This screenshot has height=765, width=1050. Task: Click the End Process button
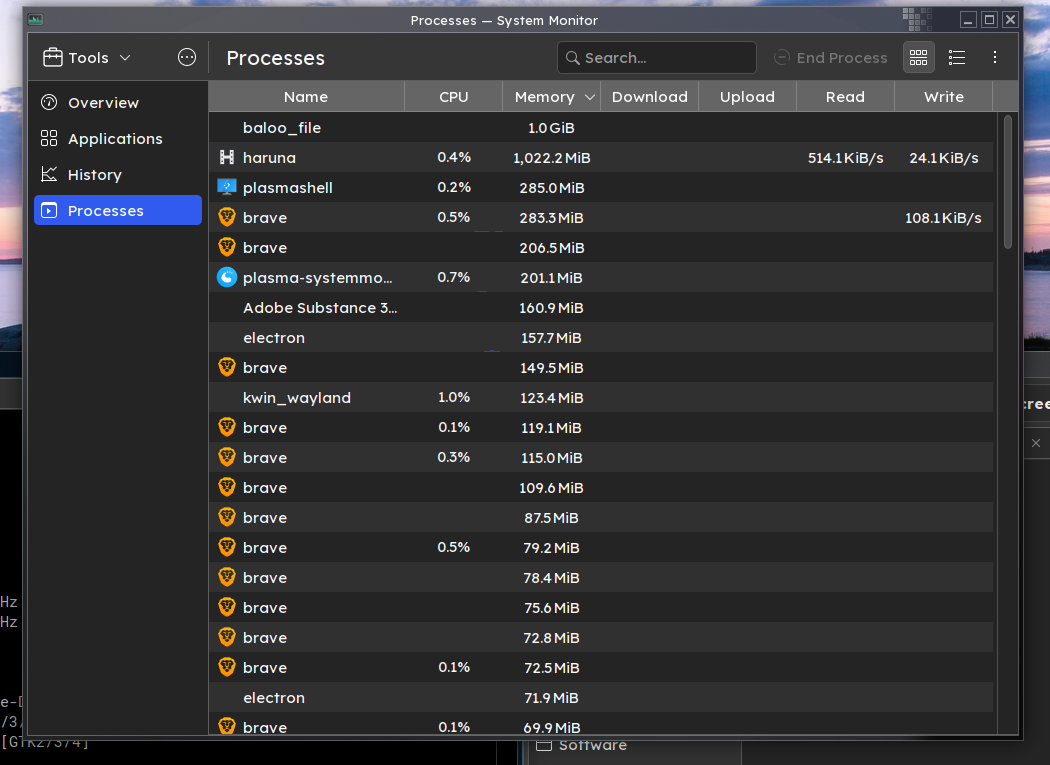coord(830,58)
